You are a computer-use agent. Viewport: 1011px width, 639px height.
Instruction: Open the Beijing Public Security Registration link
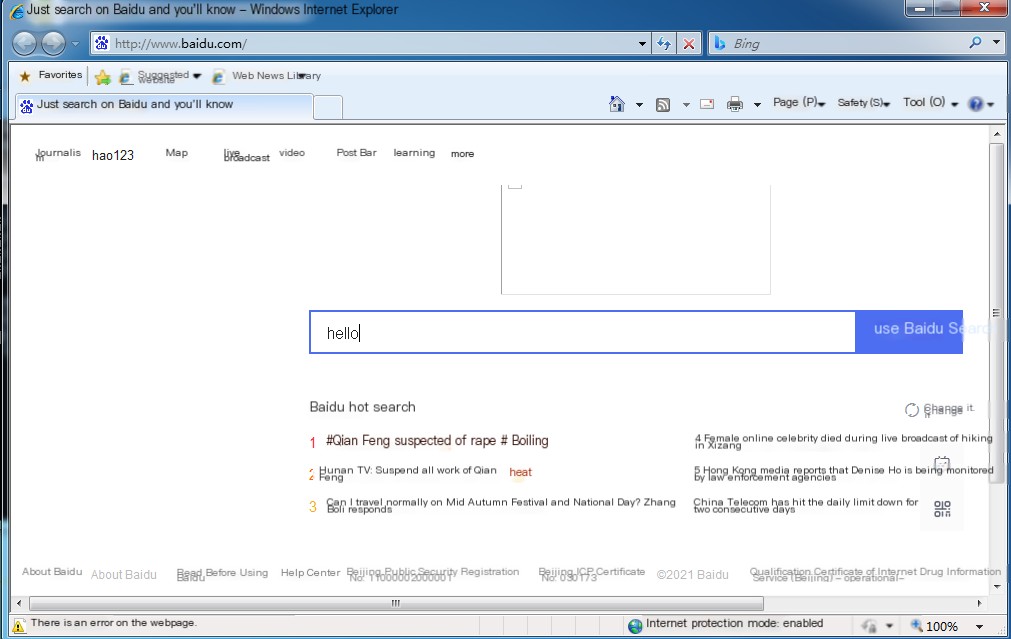click(x=433, y=574)
